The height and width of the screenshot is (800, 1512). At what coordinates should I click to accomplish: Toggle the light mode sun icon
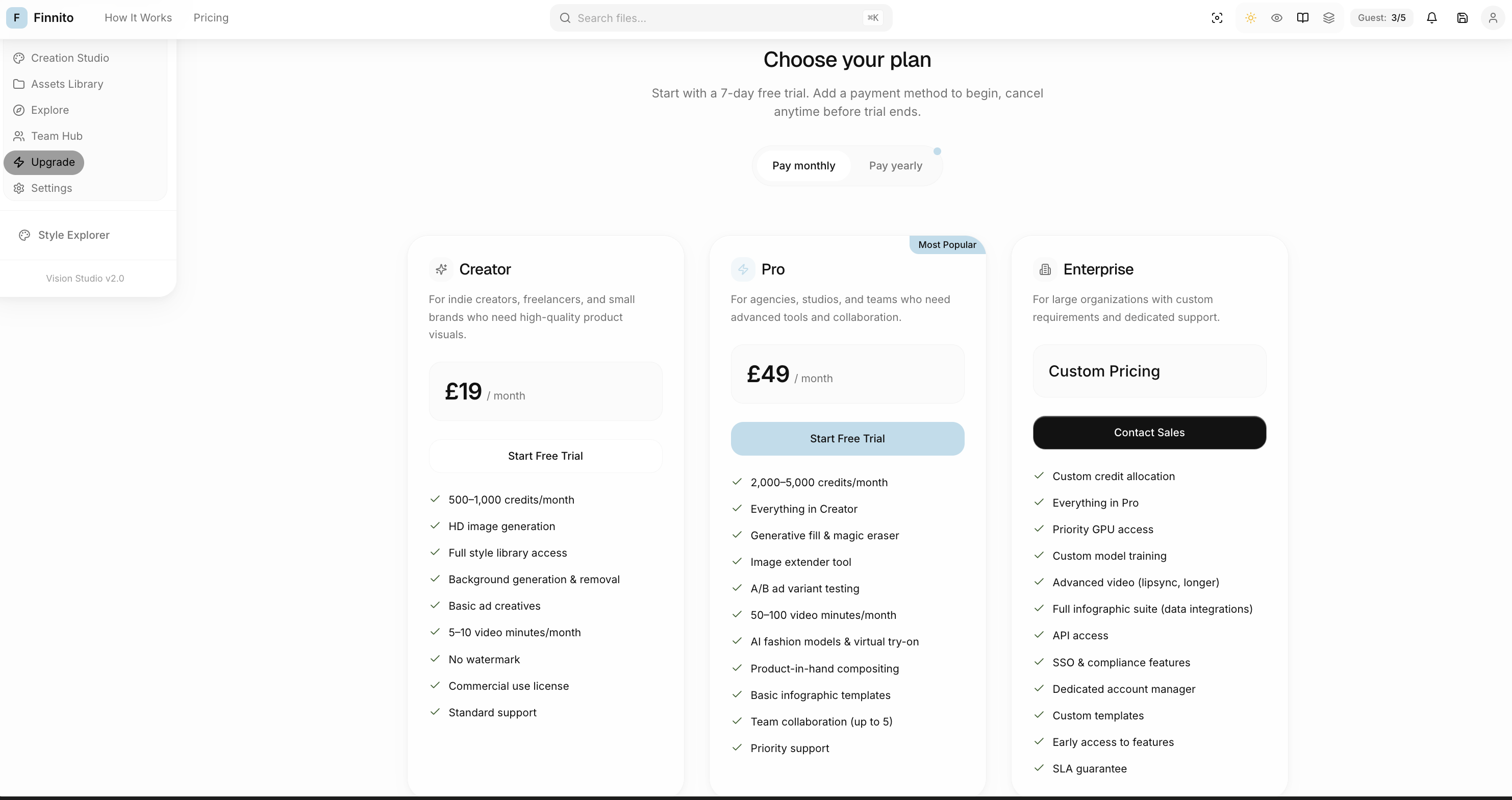[x=1250, y=18]
